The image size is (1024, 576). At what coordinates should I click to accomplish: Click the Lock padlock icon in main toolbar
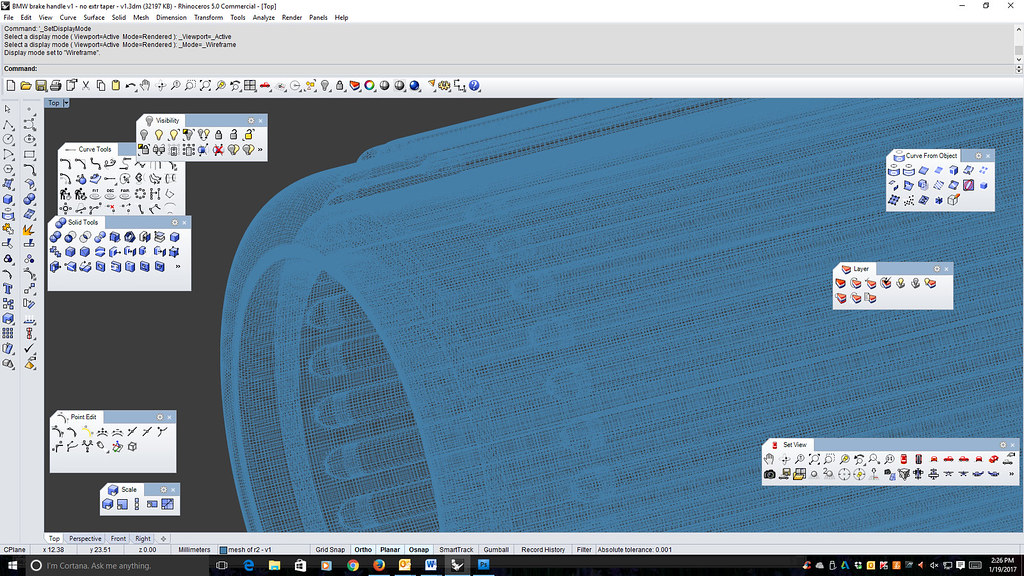(x=340, y=86)
